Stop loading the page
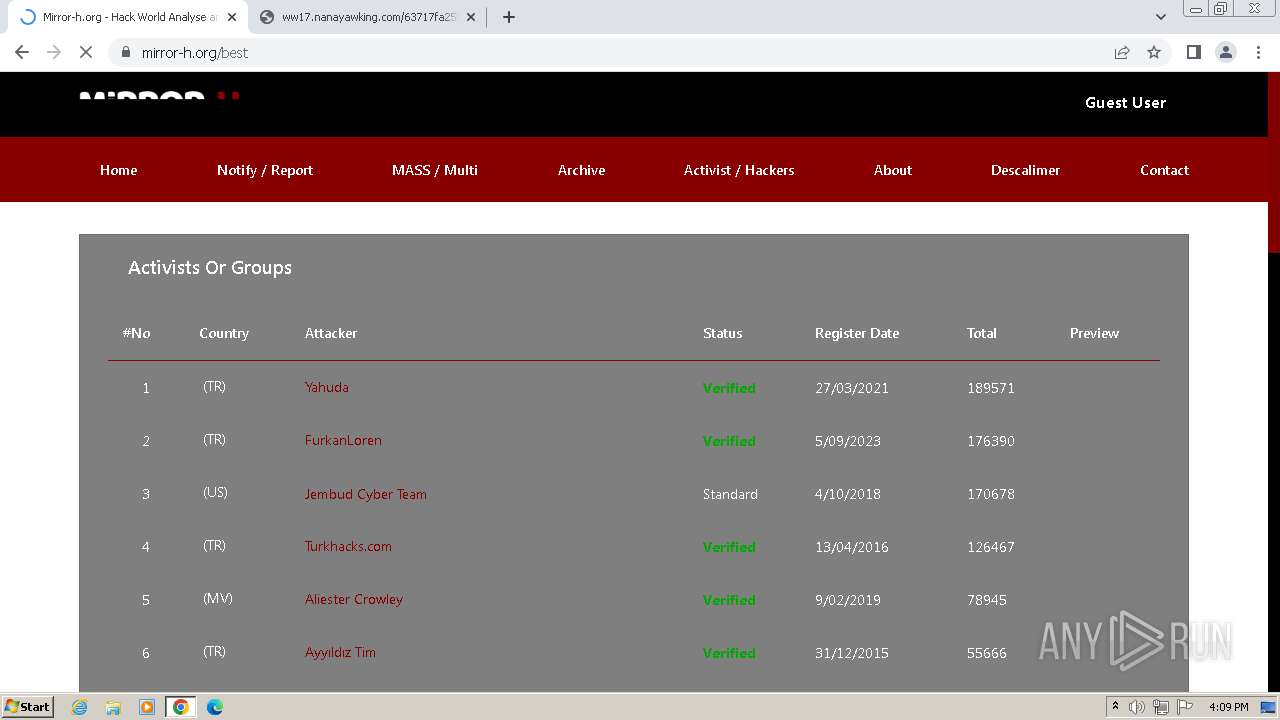This screenshot has height=720, width=1280. point(86,52)
